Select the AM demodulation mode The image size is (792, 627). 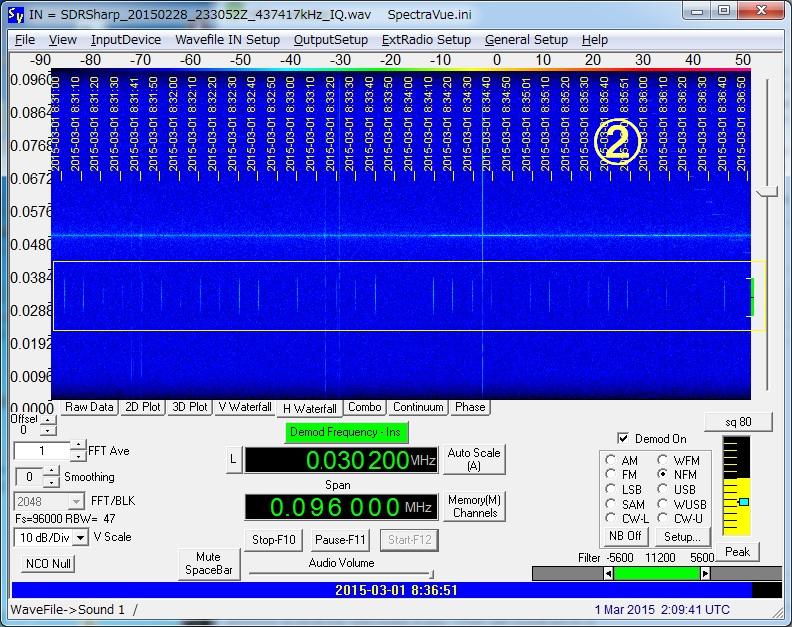[x=611, y=460]
